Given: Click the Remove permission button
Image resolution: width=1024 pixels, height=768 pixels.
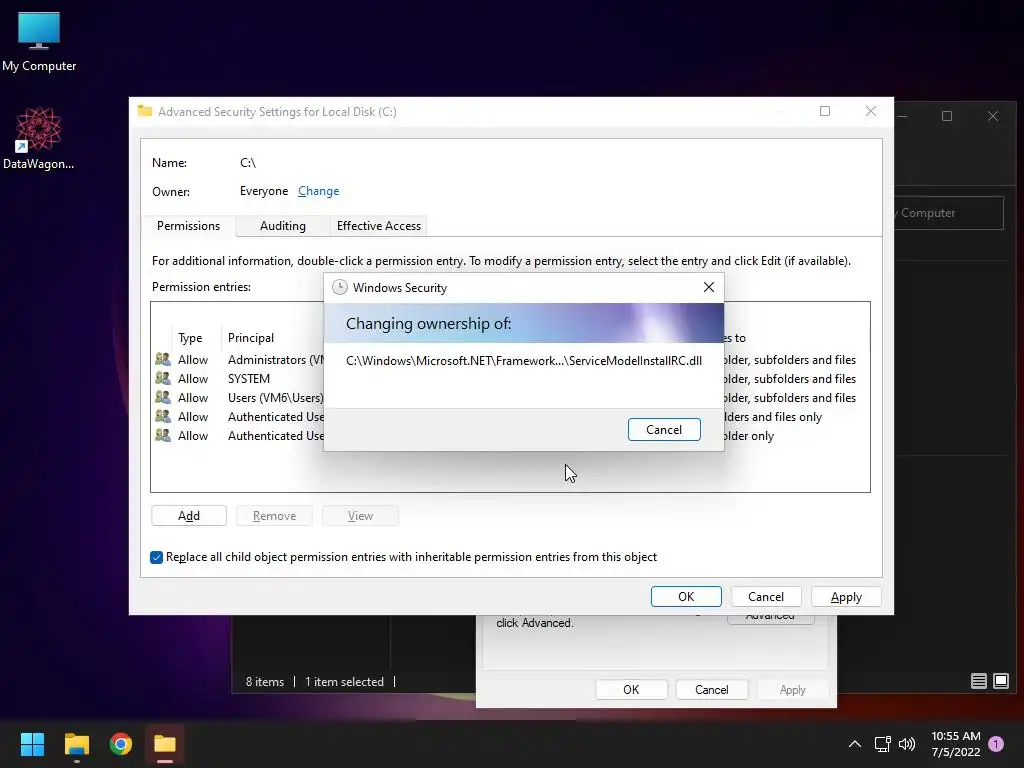Looking at the screenshot, I should click(274, 516).
